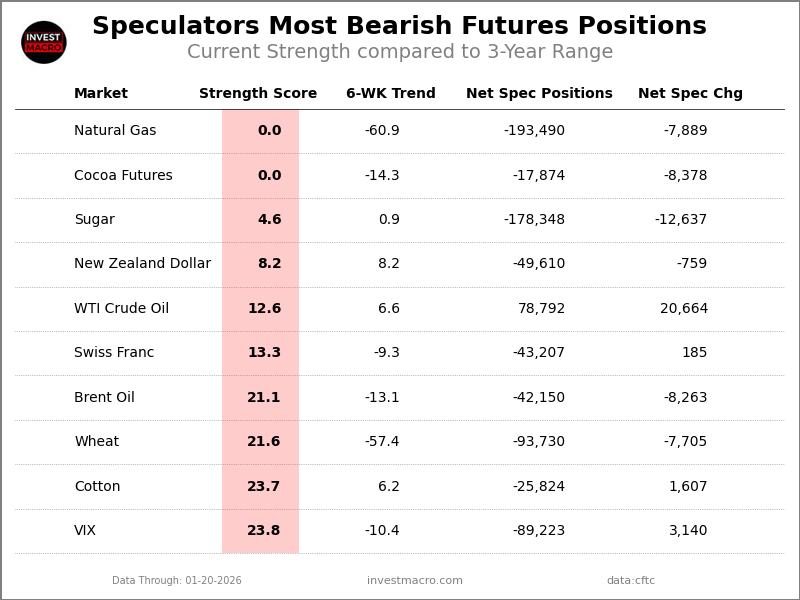Click the Strength Score column header

pyautogui.click(x=258, y=94)
